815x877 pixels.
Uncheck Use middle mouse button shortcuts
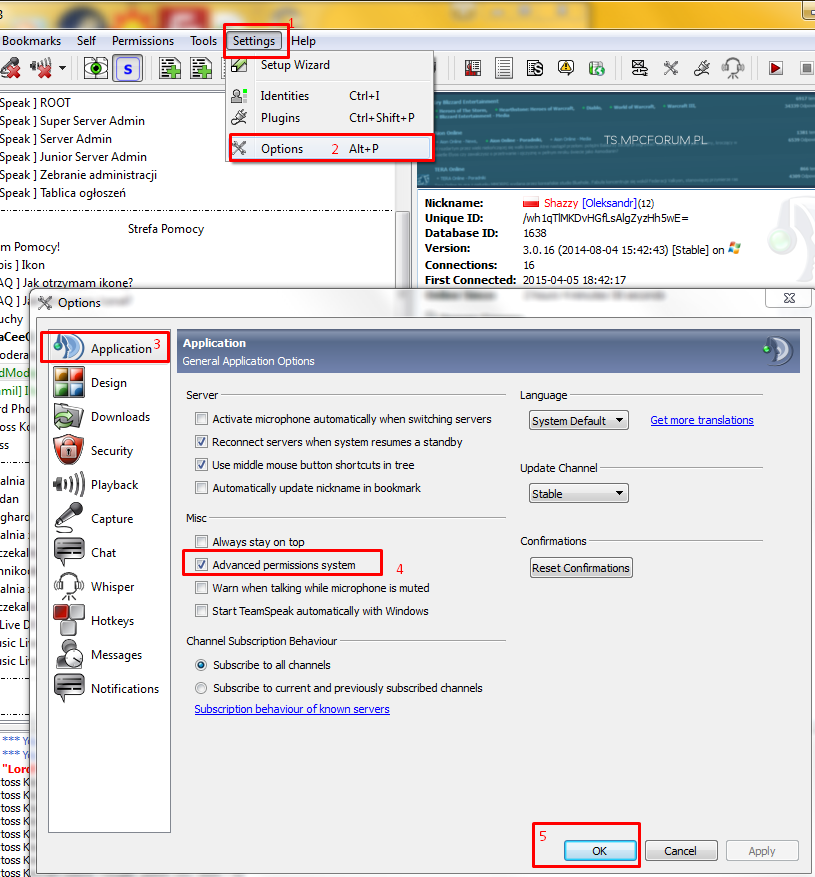tap(201, 465)
